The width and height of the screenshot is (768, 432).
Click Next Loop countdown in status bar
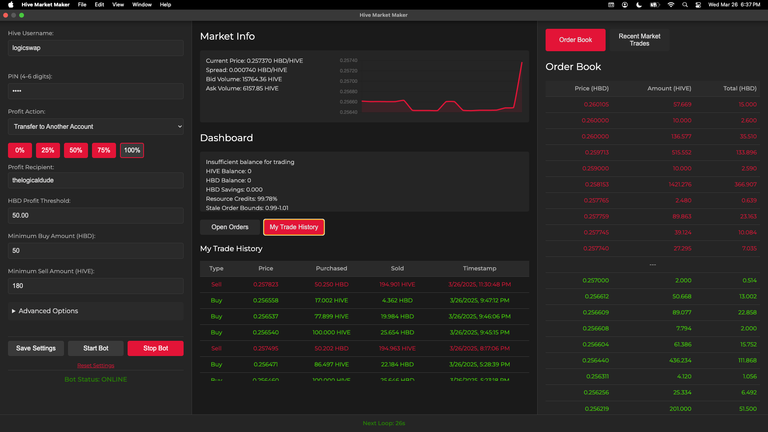pyautogui.click(x=384, y=423)
